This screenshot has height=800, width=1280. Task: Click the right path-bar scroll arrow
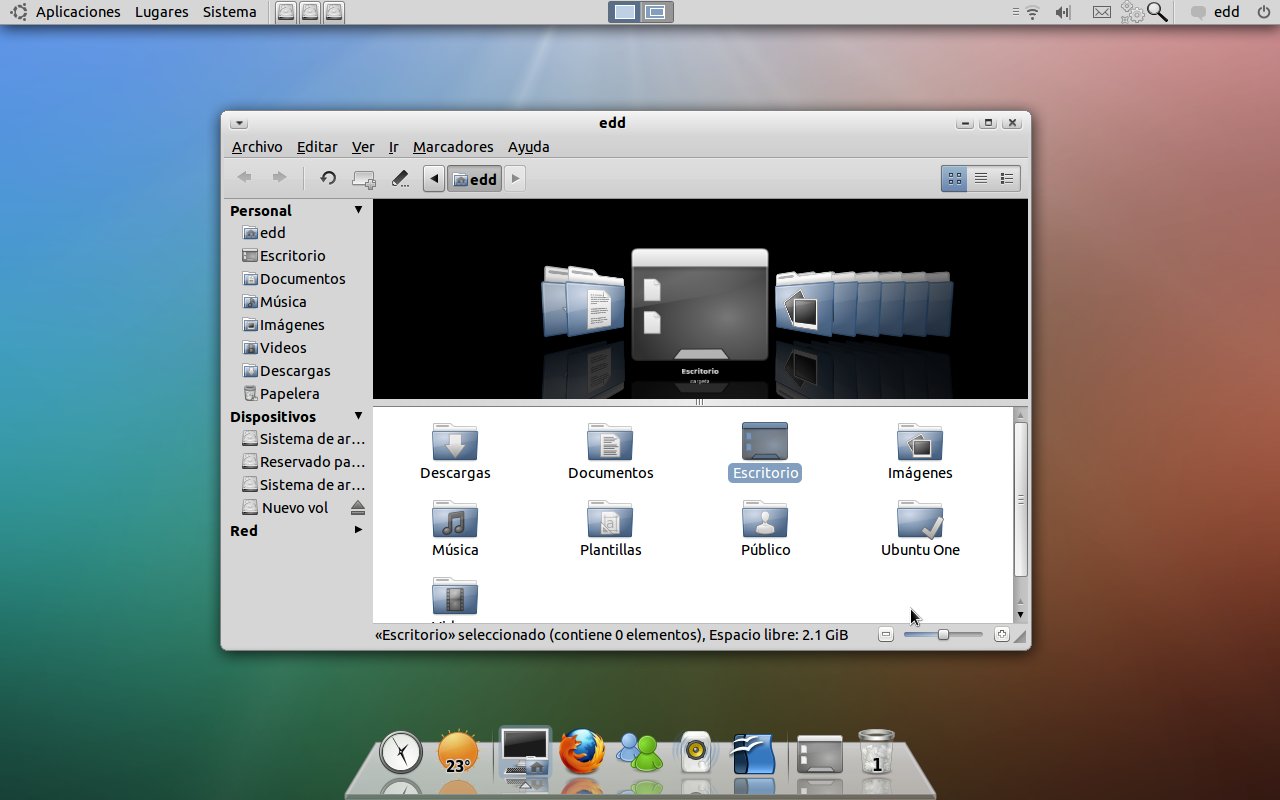[x=515, y=179]
